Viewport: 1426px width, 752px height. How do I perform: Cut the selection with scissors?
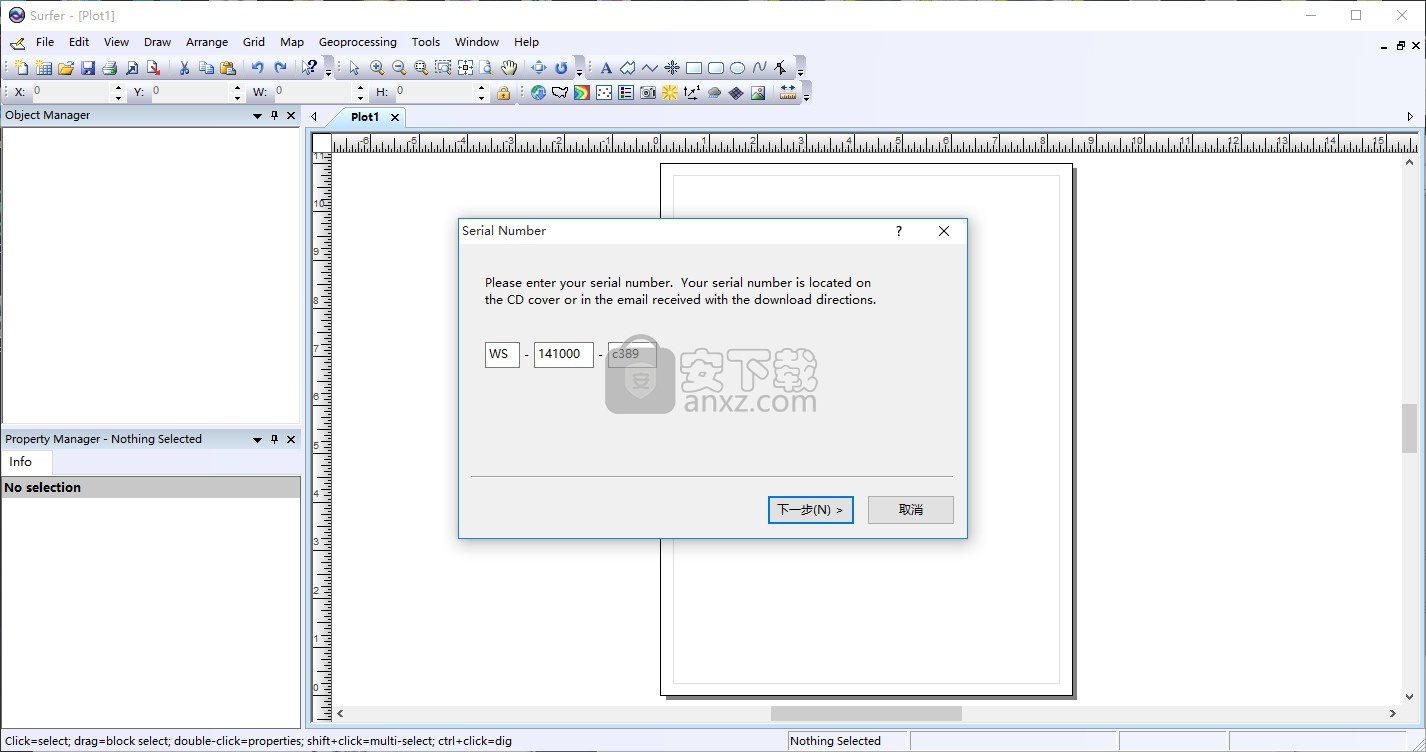pos(184,68)
